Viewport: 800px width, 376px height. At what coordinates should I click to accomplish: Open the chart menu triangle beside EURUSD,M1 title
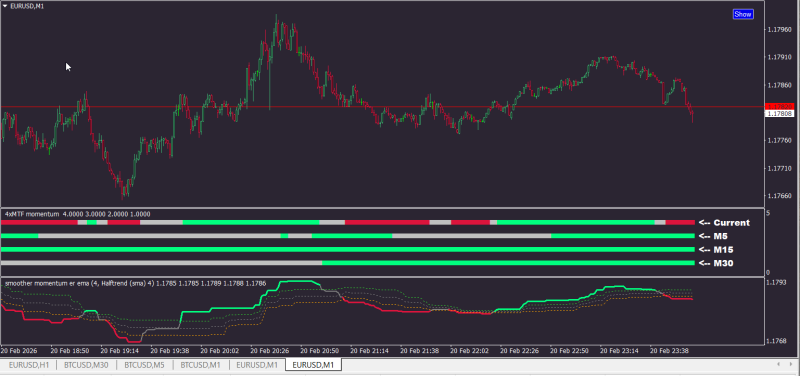click(5, 6)
